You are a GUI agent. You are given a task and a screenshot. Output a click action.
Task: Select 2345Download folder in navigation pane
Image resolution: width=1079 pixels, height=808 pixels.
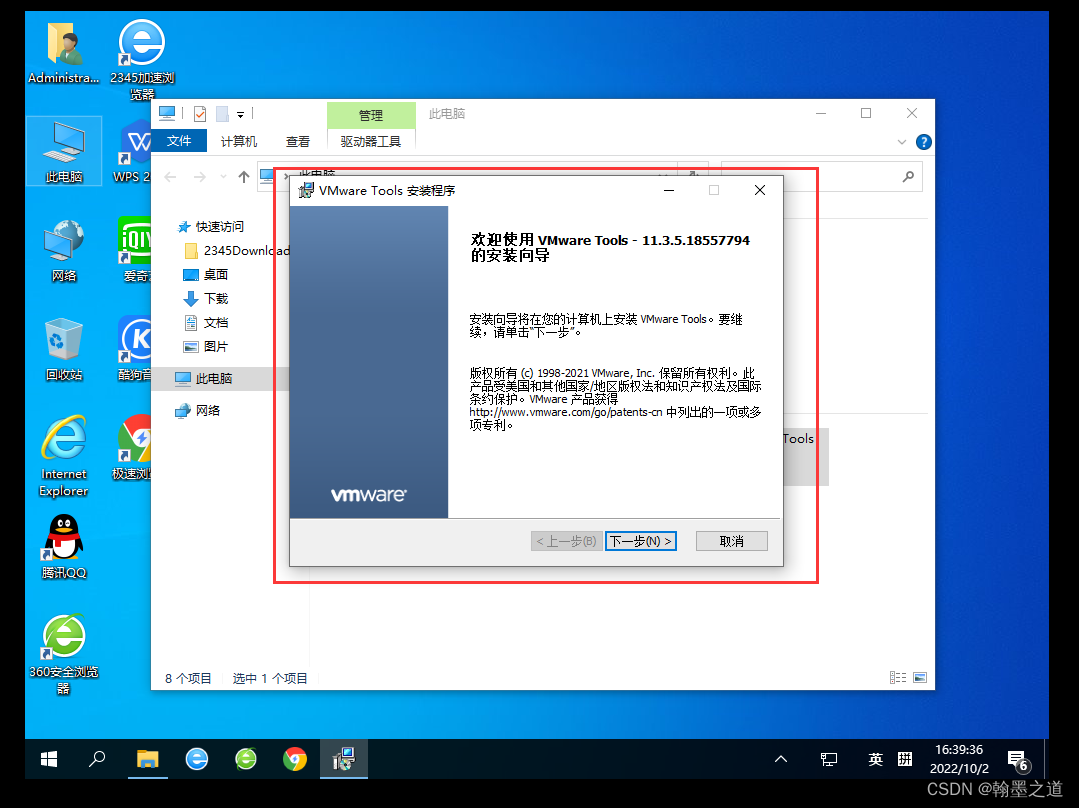pyautogui.click(x=238, y=251)
